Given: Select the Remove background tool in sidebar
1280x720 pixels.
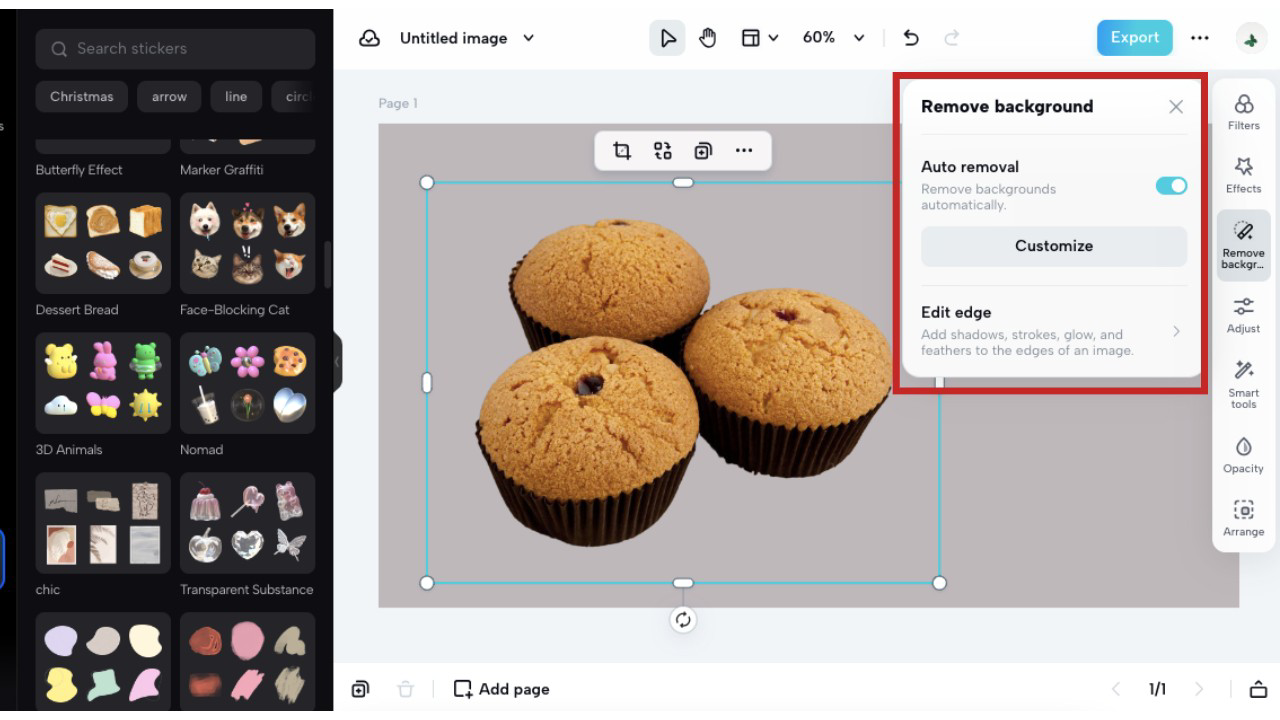Looking at the screenshot, I should point(1244,245).
